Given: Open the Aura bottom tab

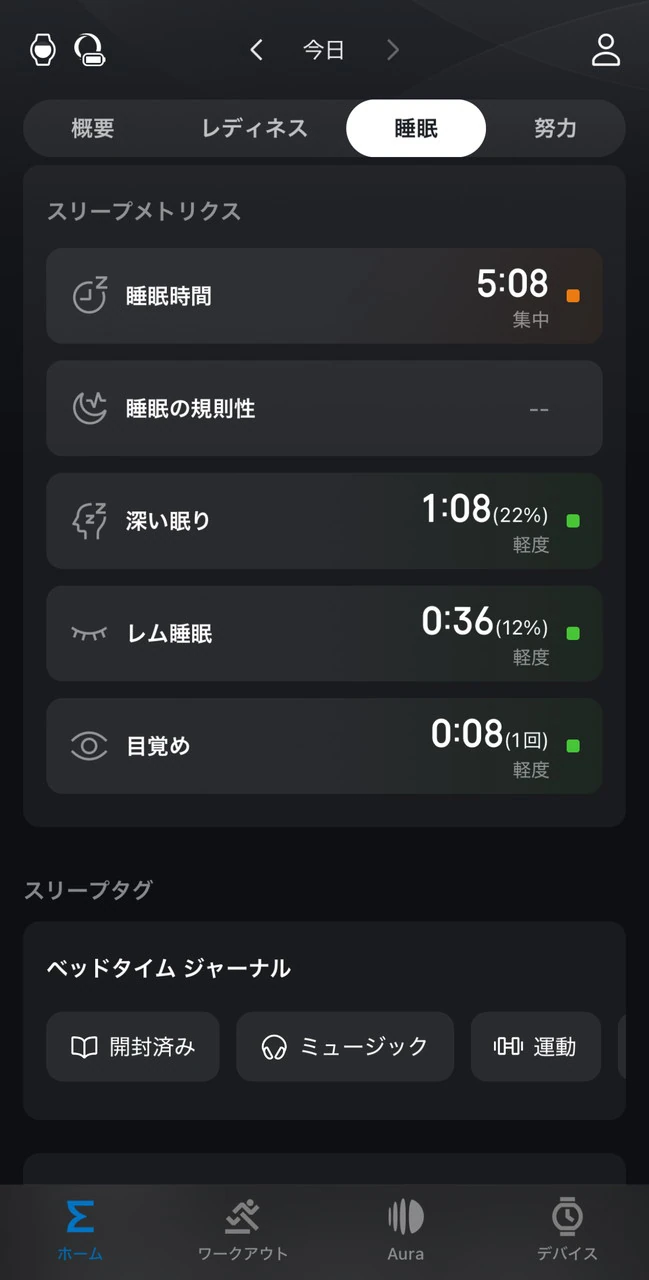Looking at the screenshot, I should click(x=405, y=1230).
